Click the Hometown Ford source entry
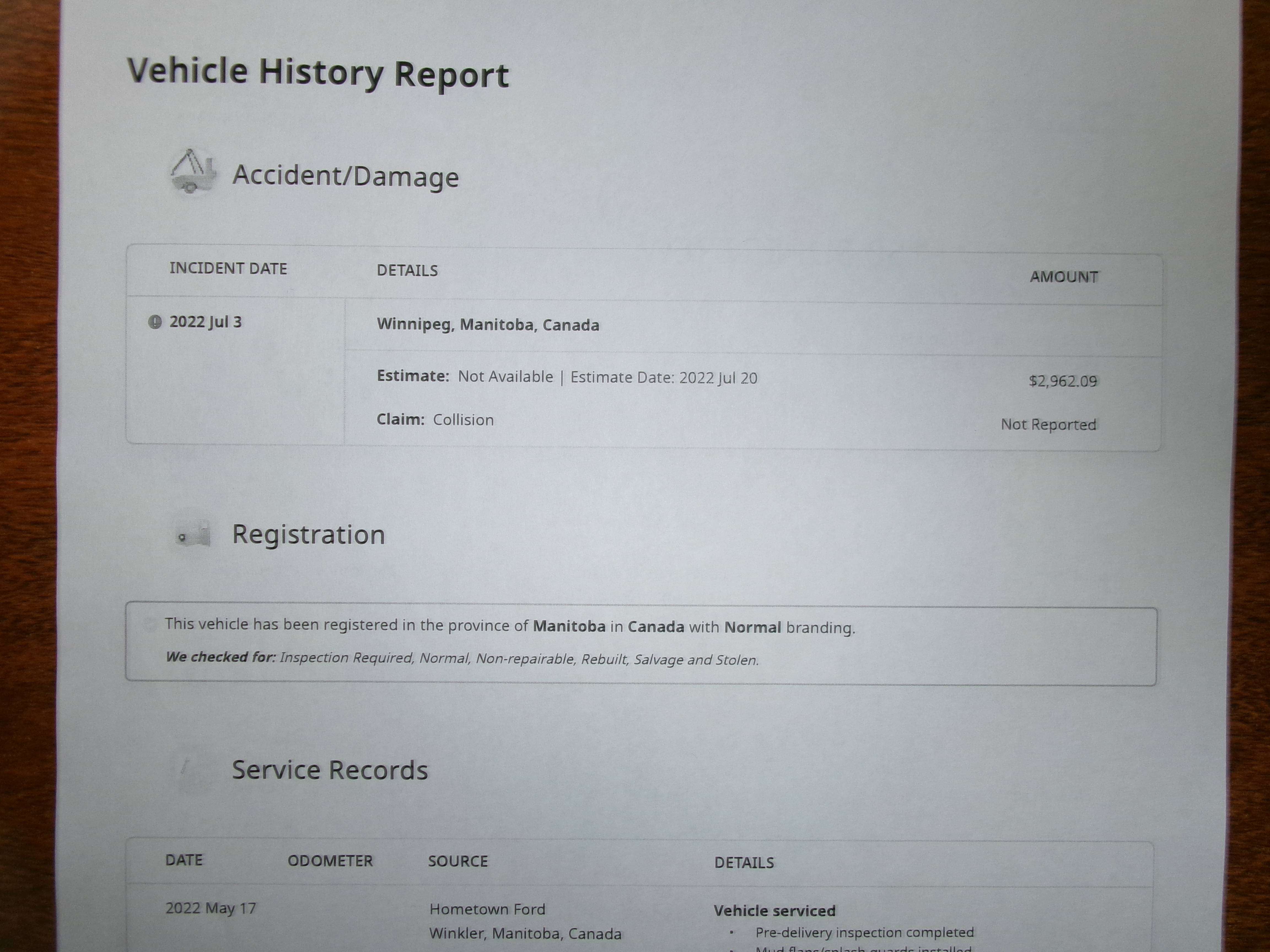This screenshot has width=1270, height=952. click(488, 909)
